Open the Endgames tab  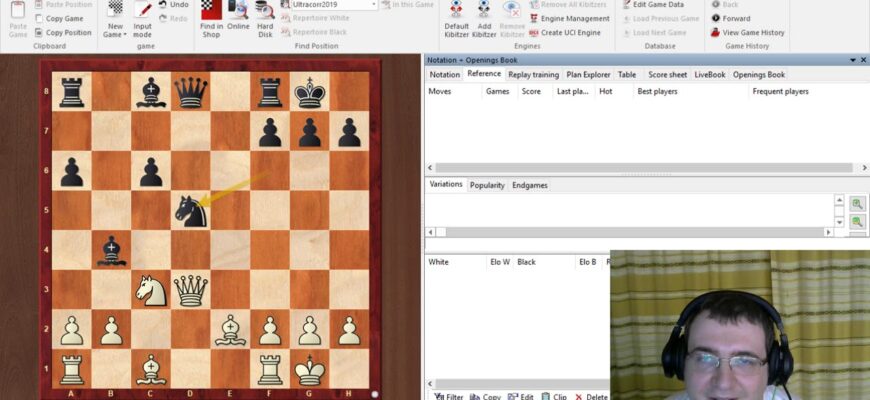(x=529, y=185)
